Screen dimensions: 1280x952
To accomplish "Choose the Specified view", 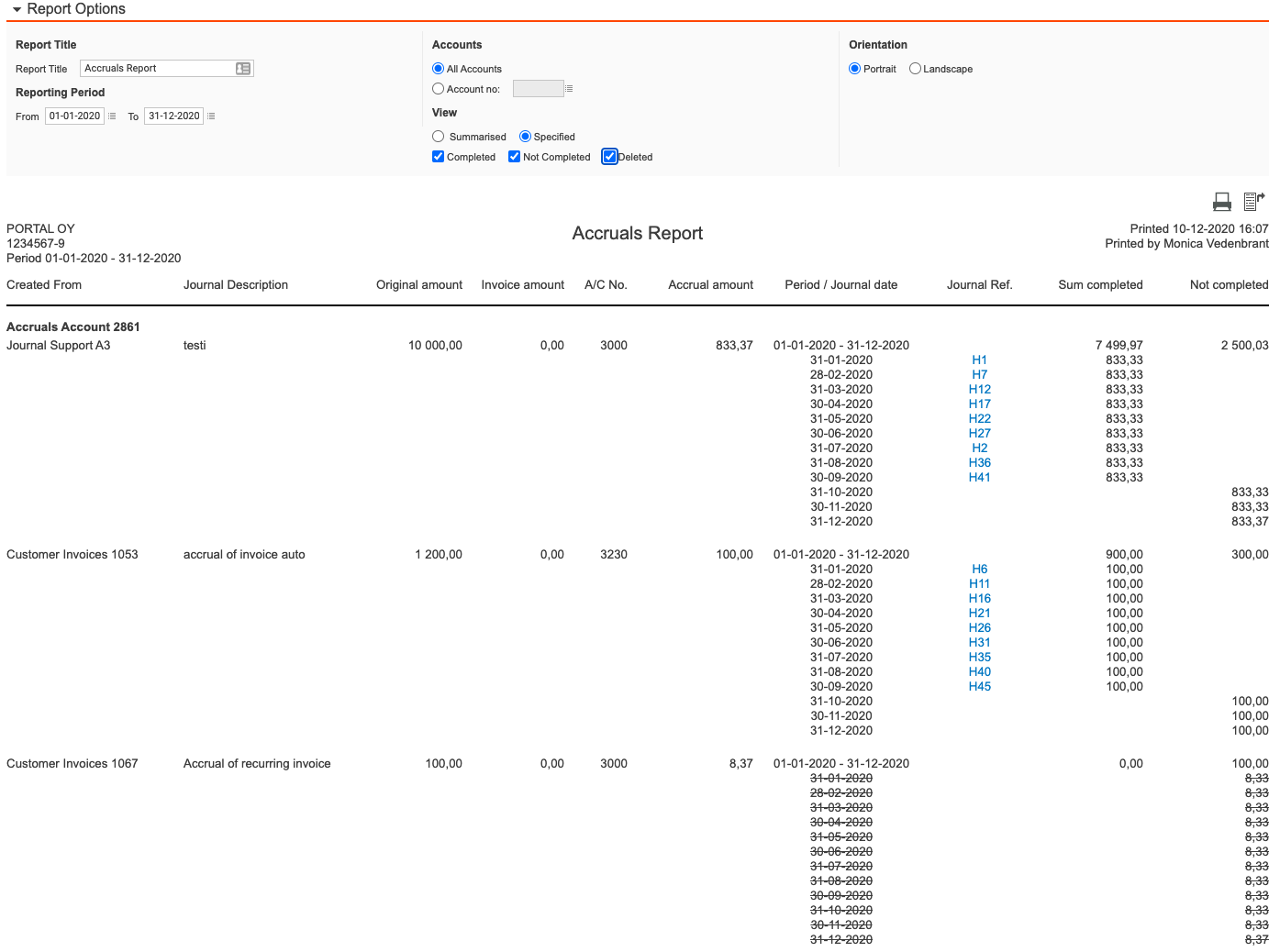I will 525,137.
